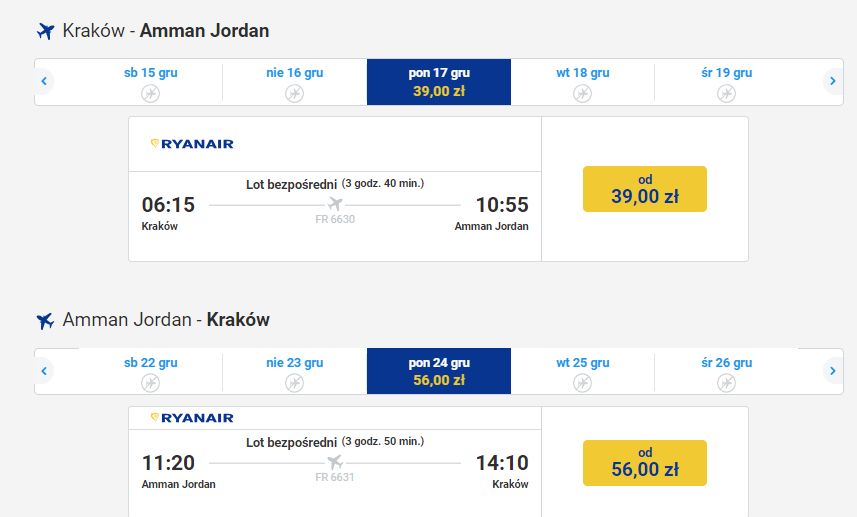
Task: Choose the sb 22 gru return date
Action: pos(150,371)
